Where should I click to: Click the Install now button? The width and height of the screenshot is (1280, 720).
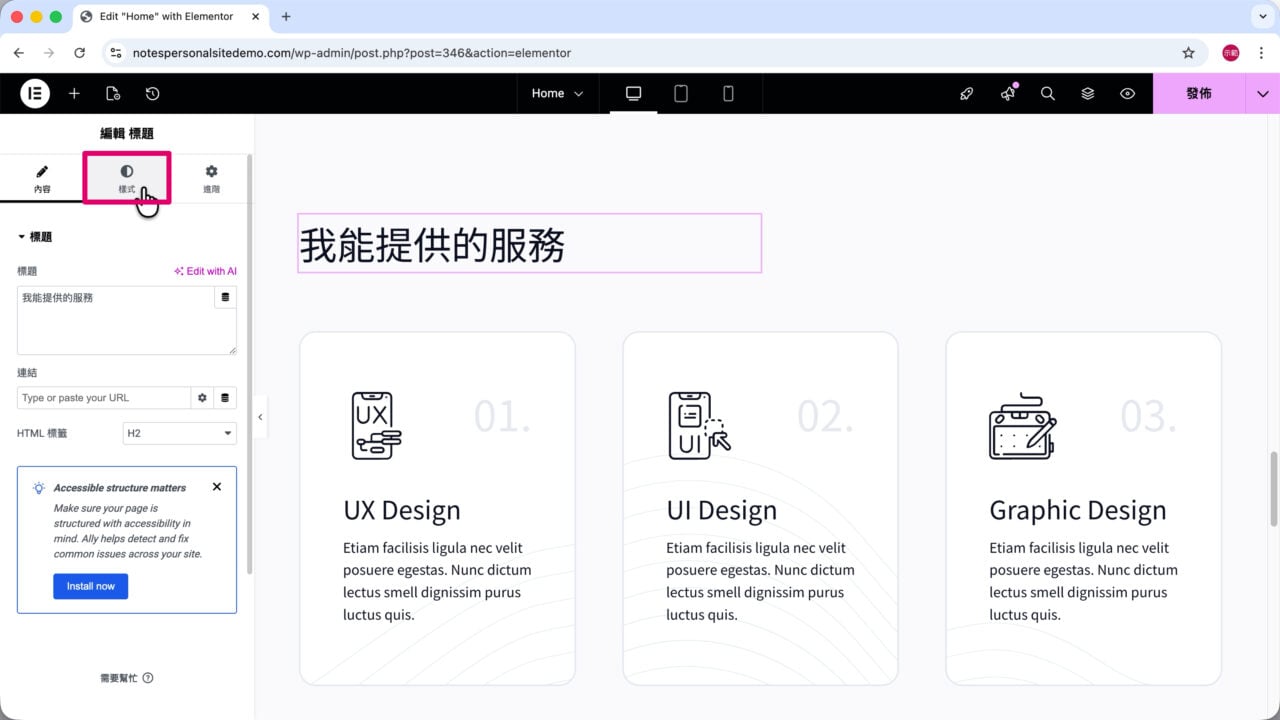[91, 586]
